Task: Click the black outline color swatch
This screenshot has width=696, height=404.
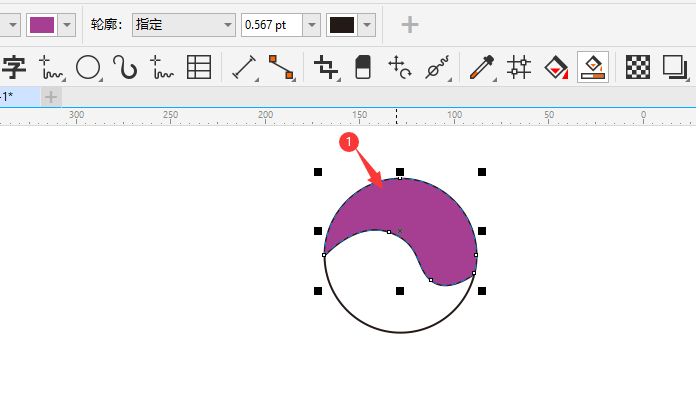Action: click(342, 25)
